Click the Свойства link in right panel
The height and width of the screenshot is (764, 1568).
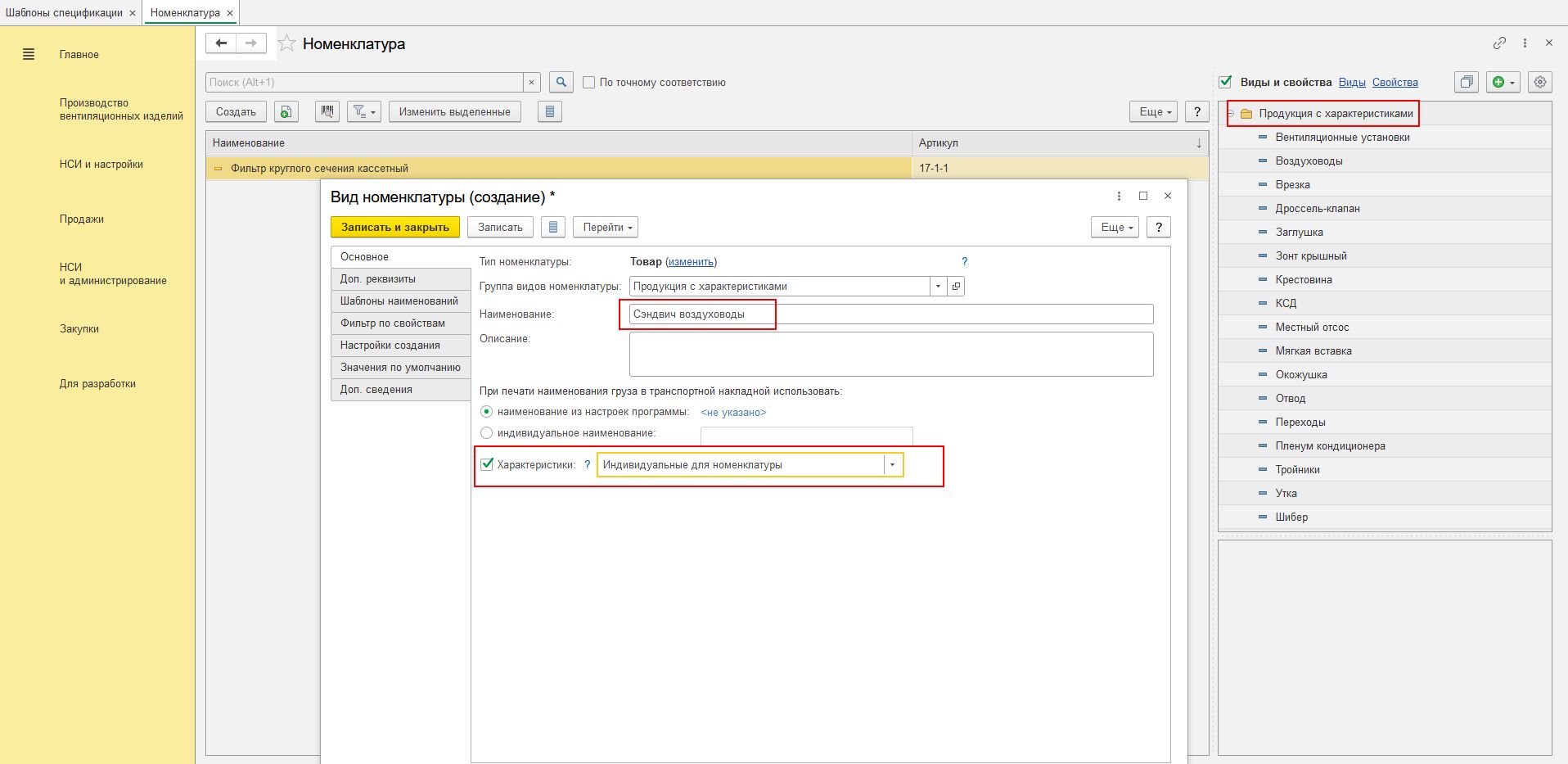[x=1395, y=82]
